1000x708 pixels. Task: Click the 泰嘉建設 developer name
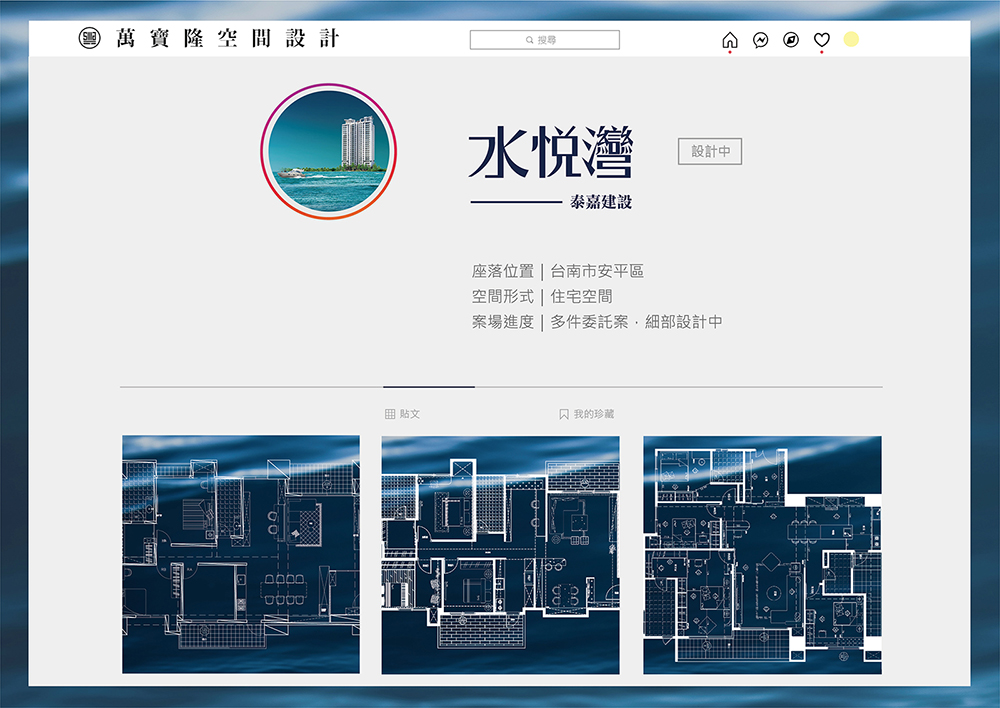(601, 202)
